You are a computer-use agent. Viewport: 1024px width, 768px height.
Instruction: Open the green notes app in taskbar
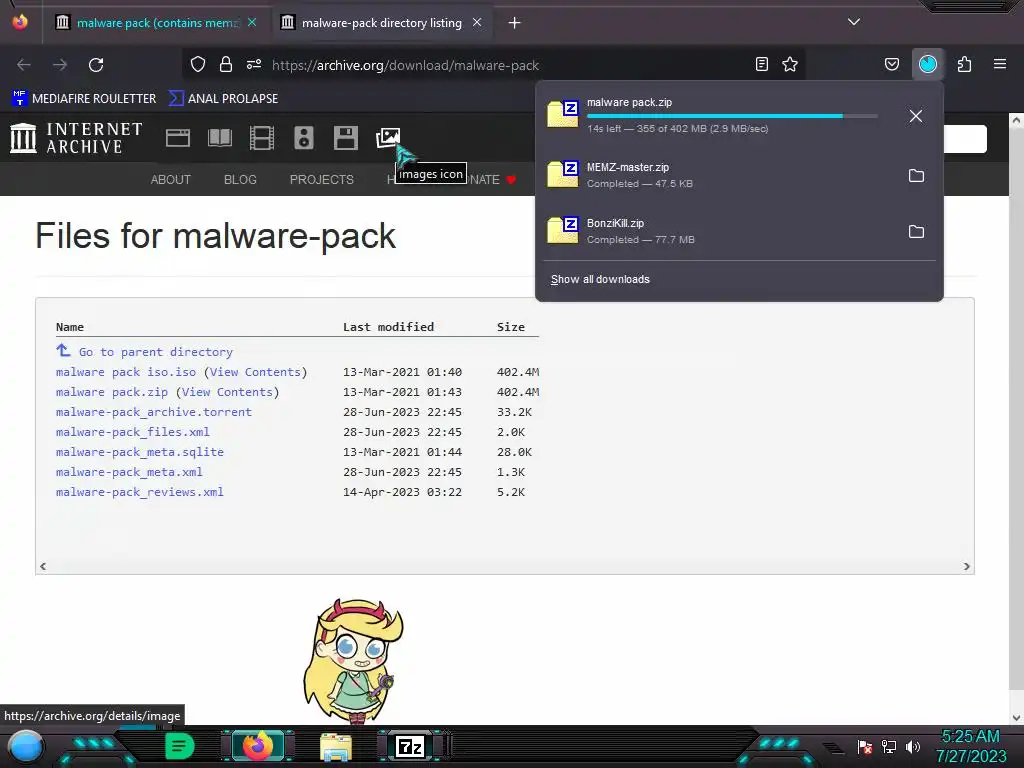tap(180, 746)
